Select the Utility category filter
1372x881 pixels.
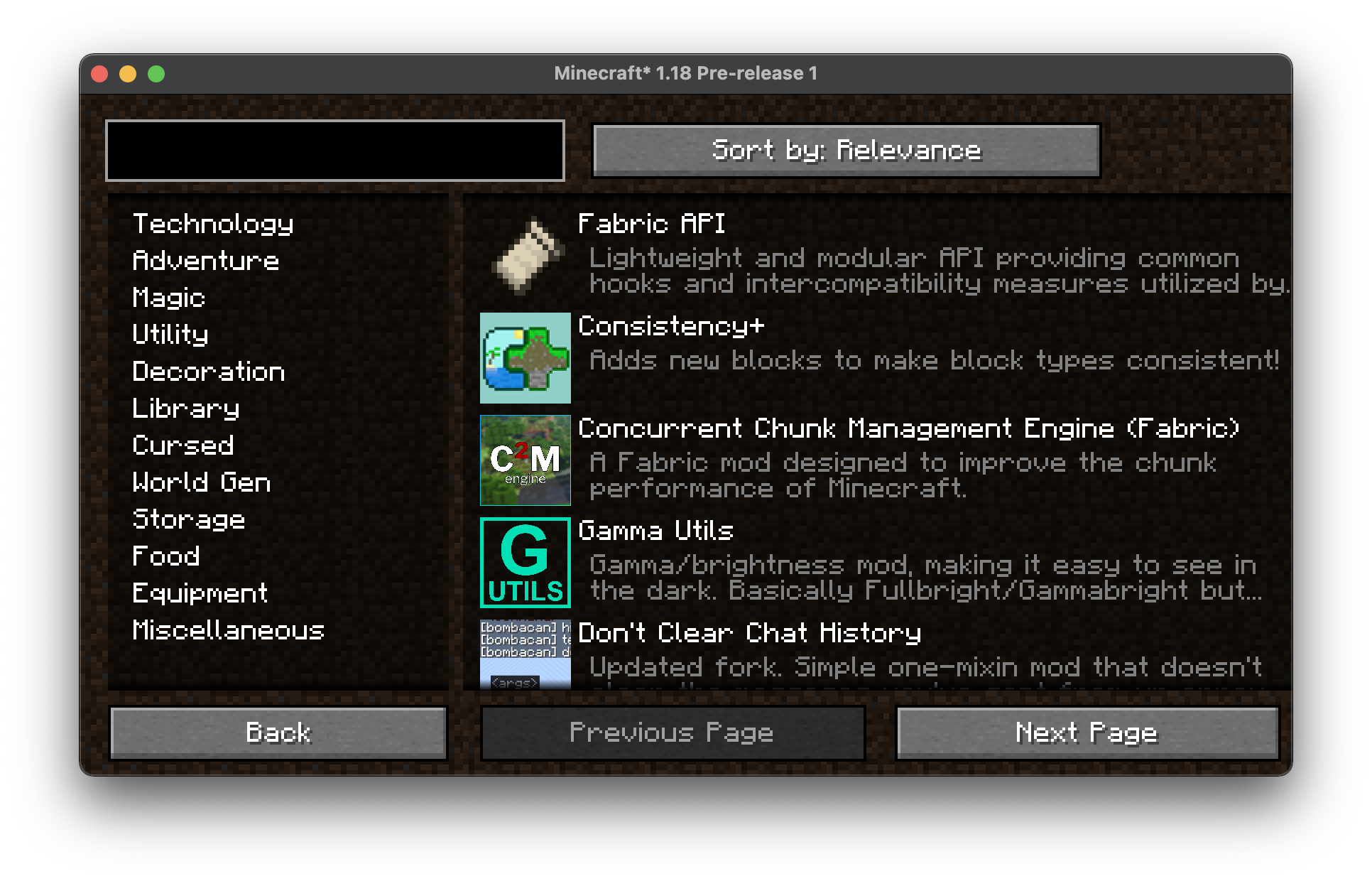coord(170,335)
